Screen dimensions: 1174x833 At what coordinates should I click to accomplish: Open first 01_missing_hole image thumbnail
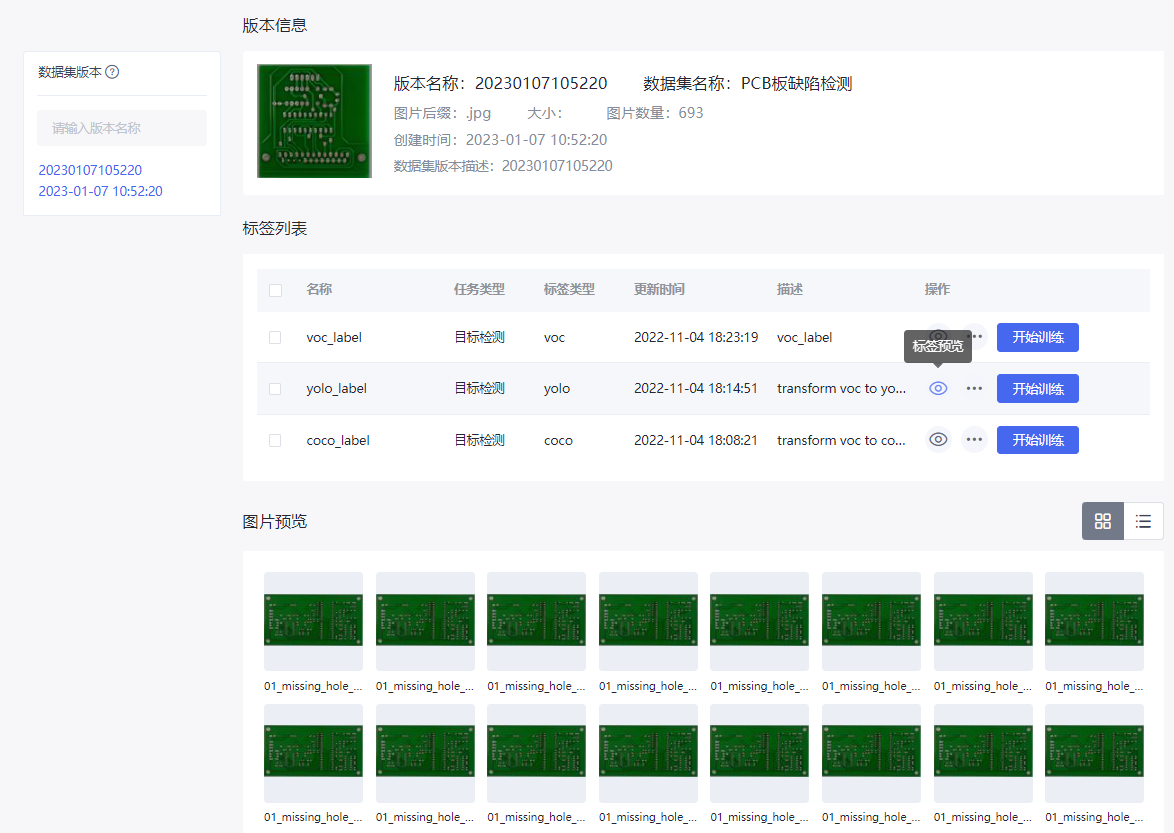(x=313, y=621)
